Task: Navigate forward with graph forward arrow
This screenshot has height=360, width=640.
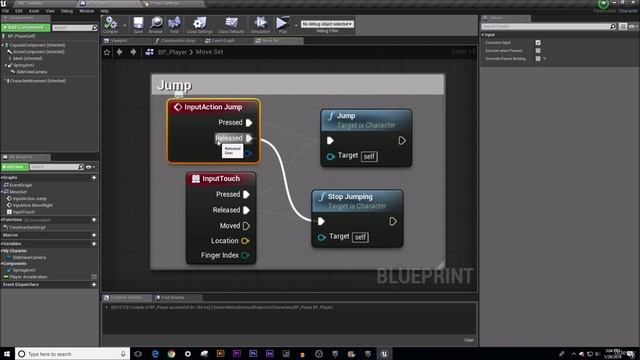Action: point(133,52)
